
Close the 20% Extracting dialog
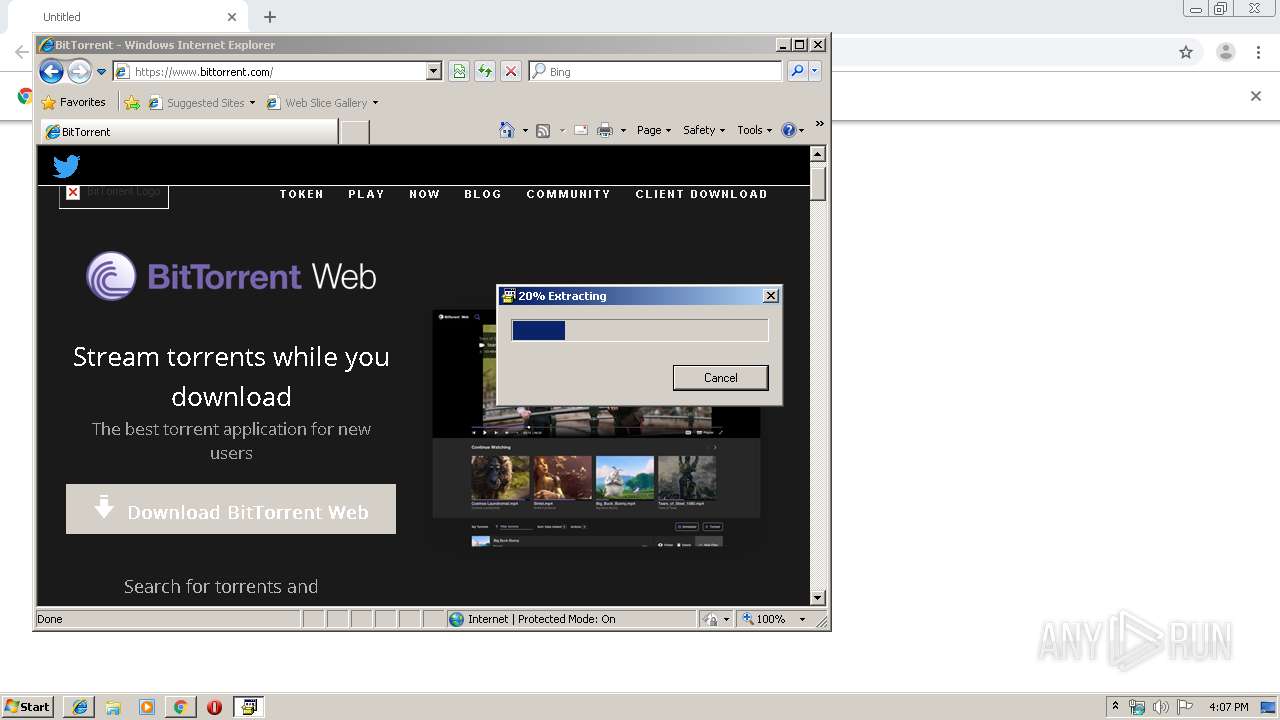[770, 296]
